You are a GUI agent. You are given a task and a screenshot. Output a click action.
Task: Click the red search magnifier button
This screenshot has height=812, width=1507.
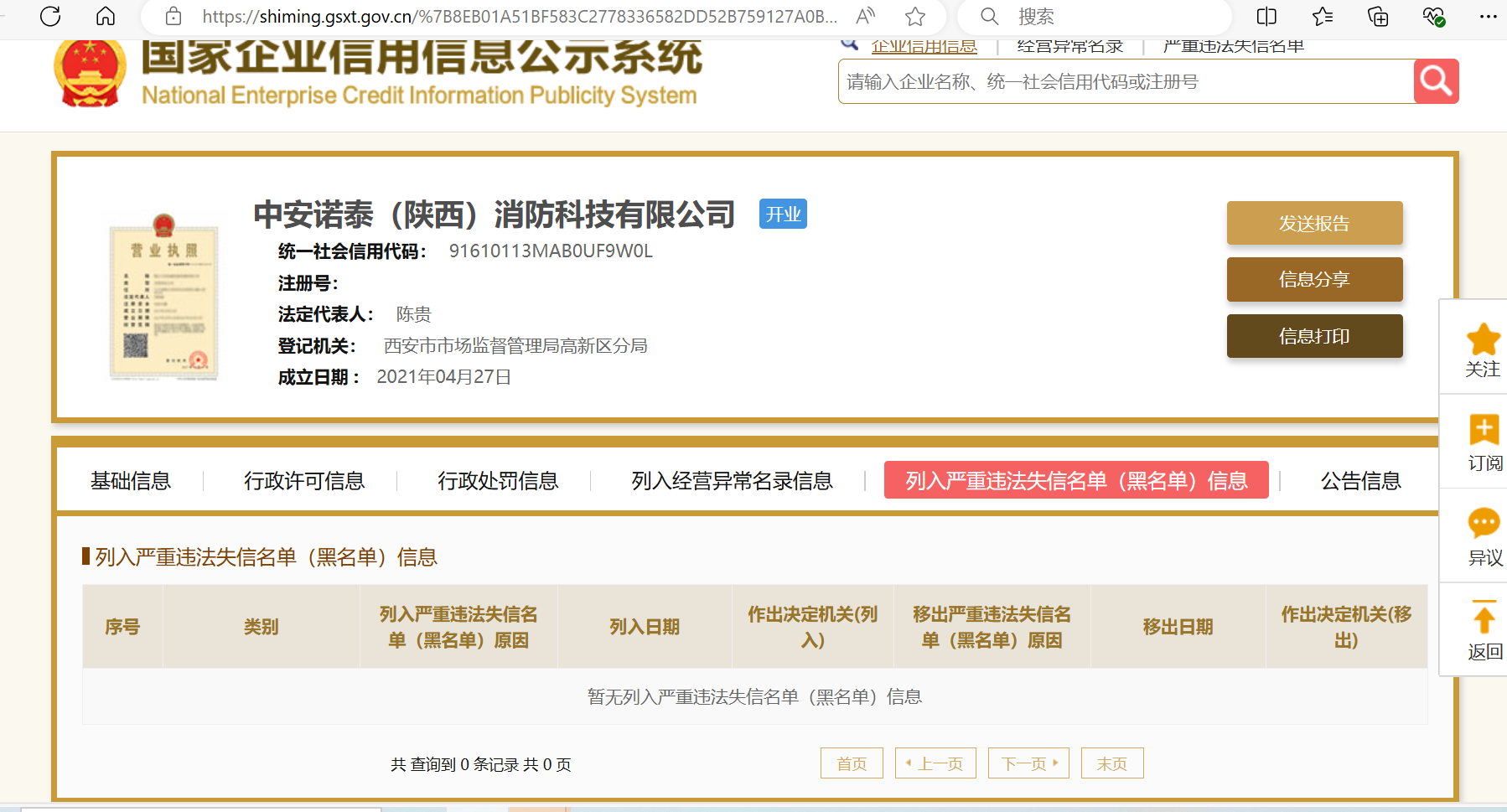(x=1436, y=81)
